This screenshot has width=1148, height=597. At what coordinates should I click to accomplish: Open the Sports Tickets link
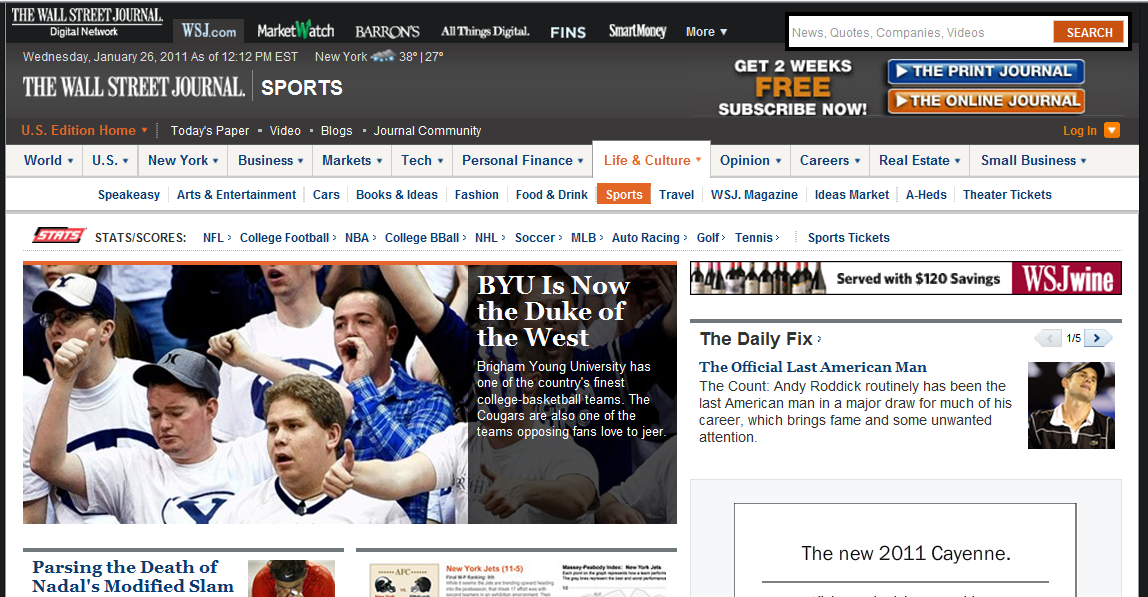(849, 237)
